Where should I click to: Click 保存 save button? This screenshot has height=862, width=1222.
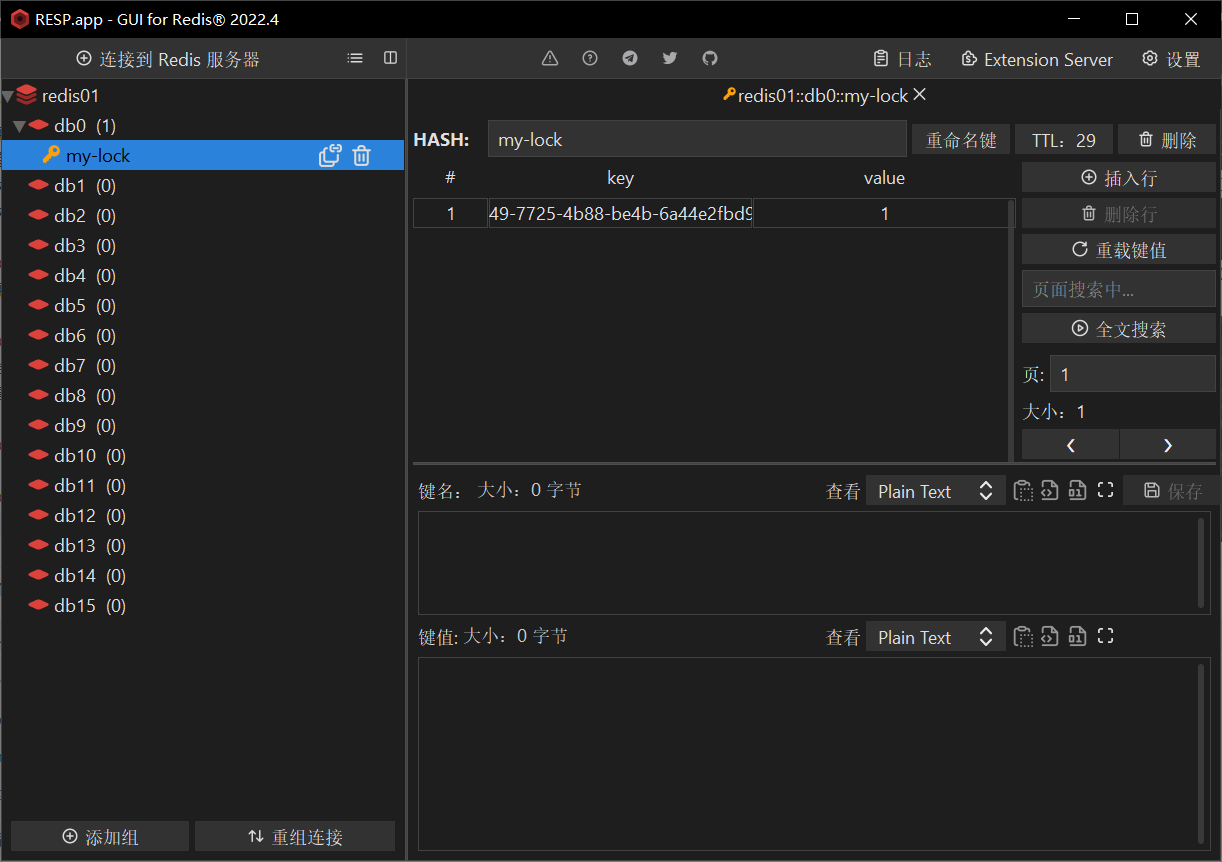[1173, 491]
